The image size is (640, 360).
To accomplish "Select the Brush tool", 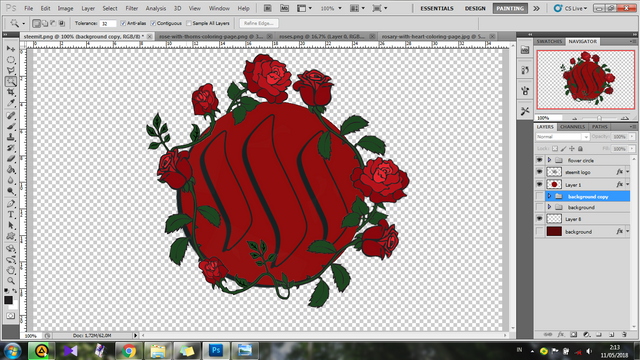I will pyautogui.click(x=11, y=126).
